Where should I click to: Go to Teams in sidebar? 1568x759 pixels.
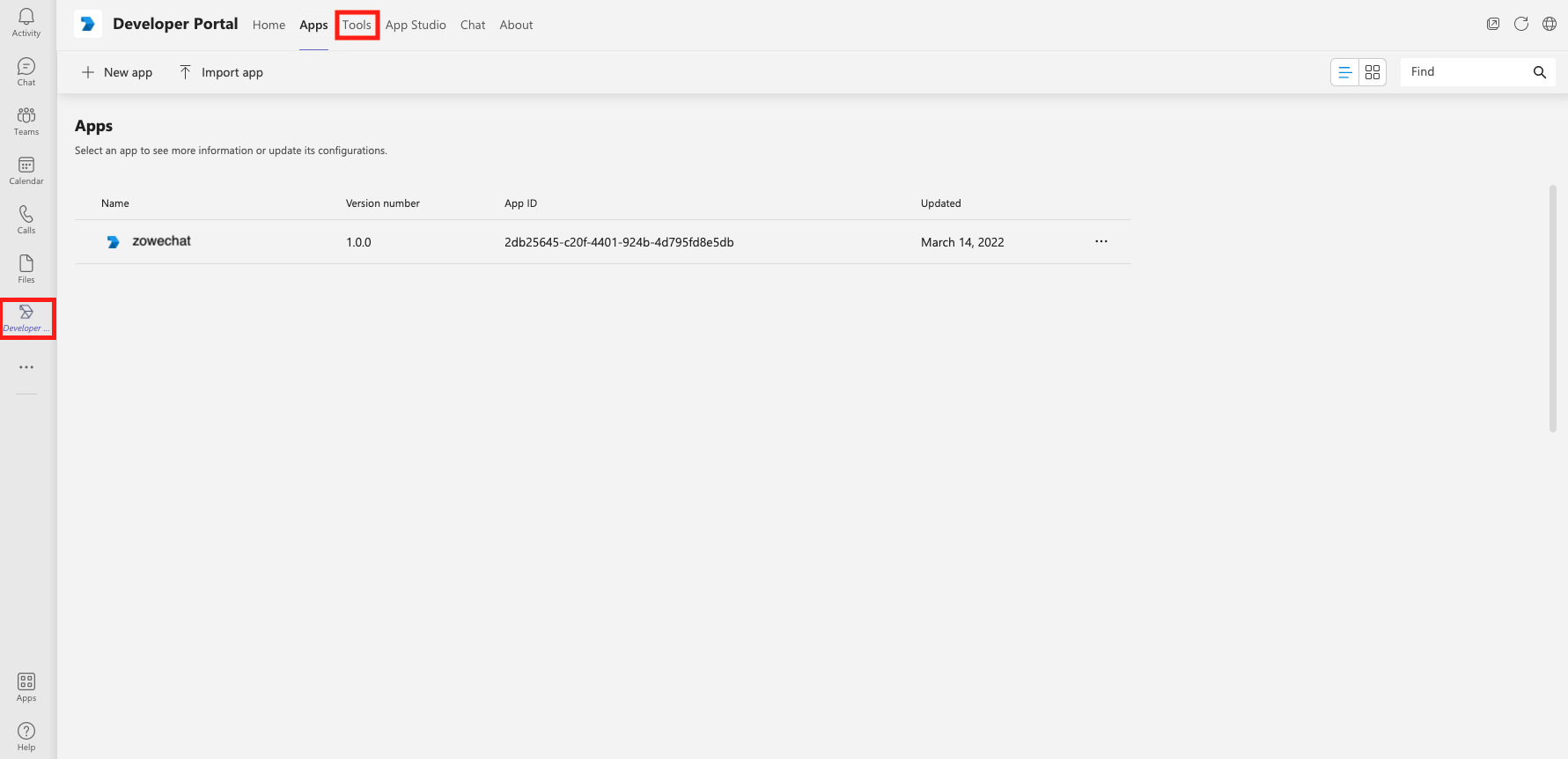point(26,122)
